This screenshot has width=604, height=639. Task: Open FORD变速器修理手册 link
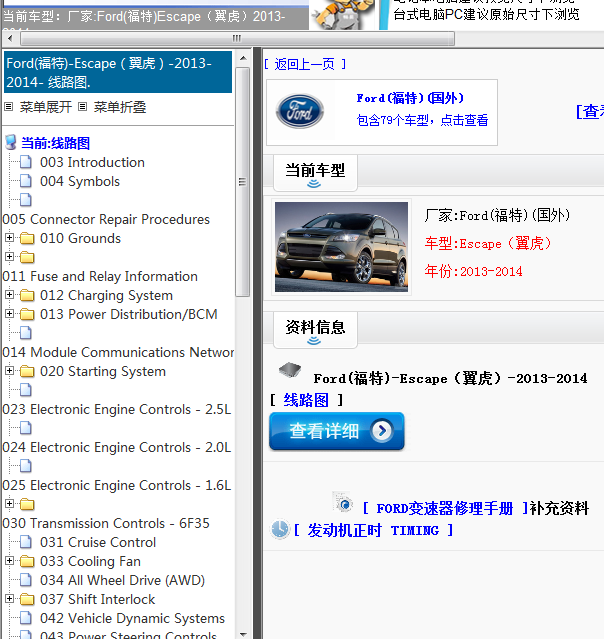445,509
